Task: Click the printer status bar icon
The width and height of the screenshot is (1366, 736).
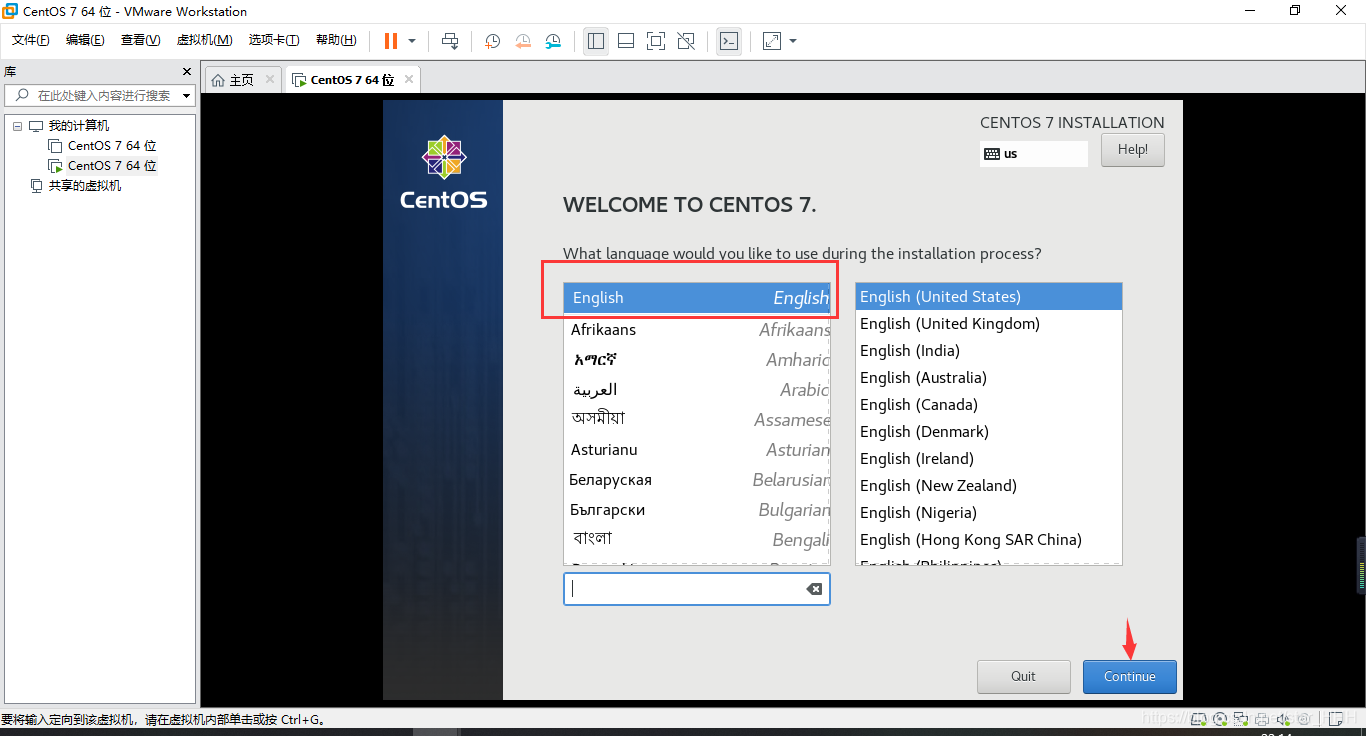Action: tap(1262, 718)
